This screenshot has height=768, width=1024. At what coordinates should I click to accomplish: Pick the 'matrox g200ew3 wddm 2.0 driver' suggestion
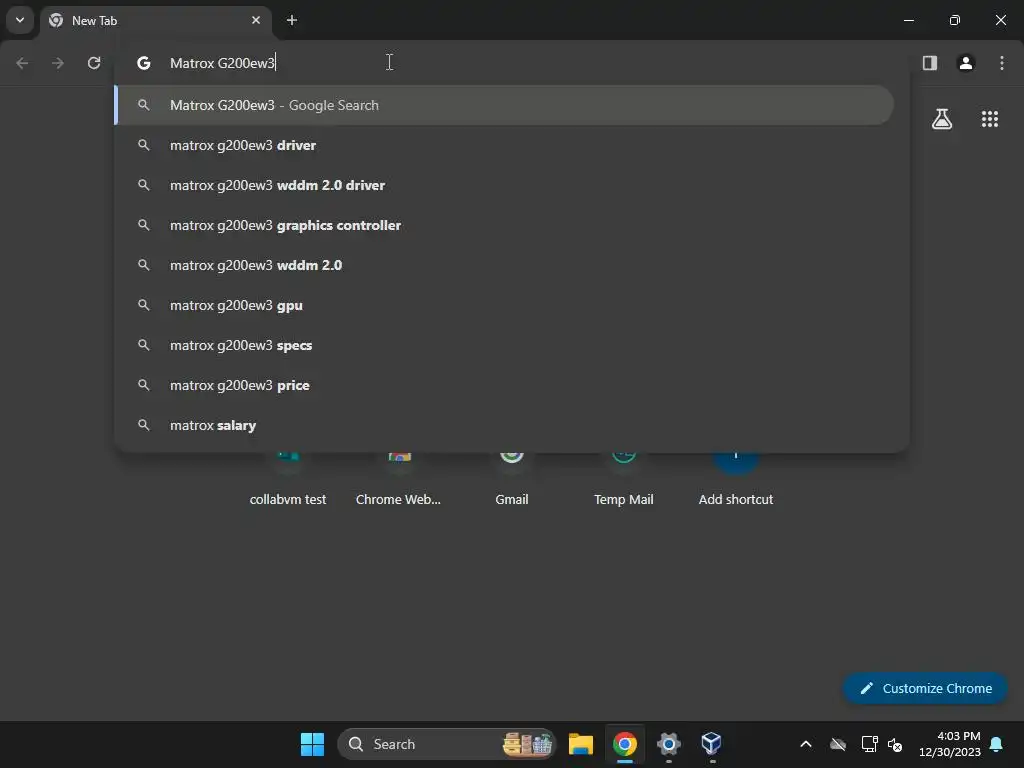point(504,185)
